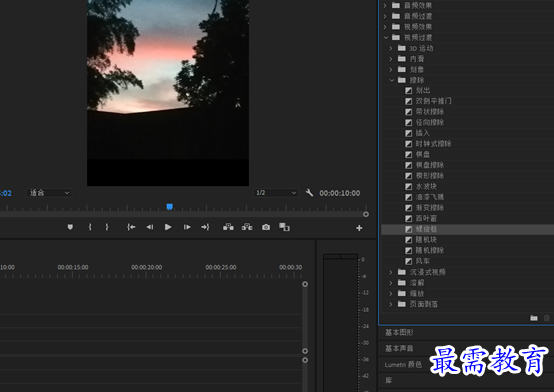Collapse the 视频过渡 folder
Image resolution: width=554 pixels, height=392 pixels.
(x=386, y=37)
